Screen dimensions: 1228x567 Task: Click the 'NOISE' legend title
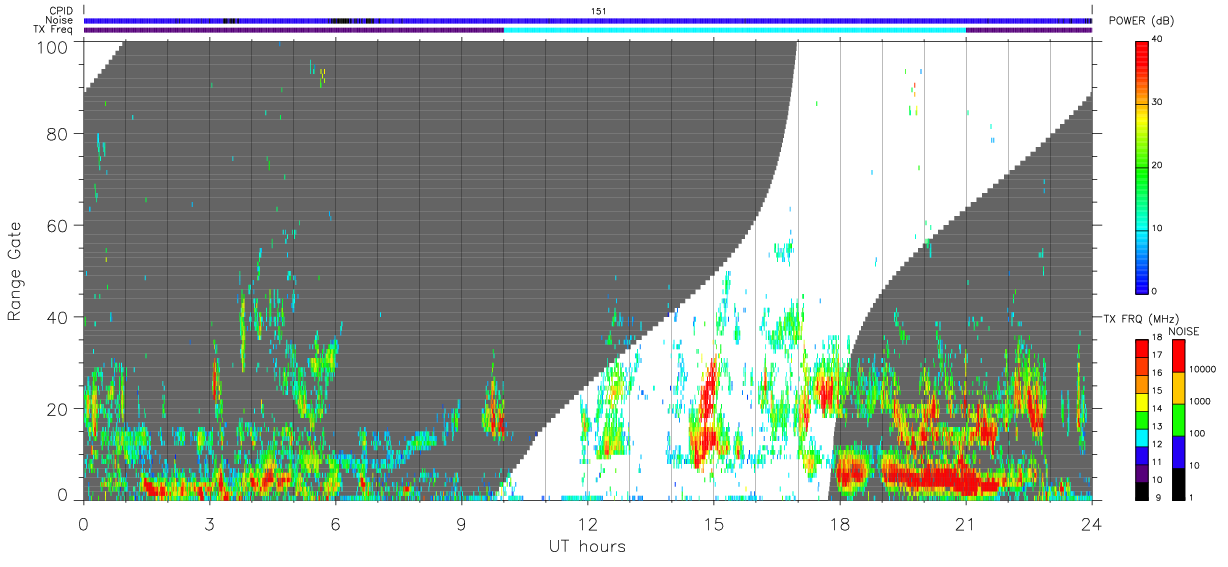coord(1183,331)
